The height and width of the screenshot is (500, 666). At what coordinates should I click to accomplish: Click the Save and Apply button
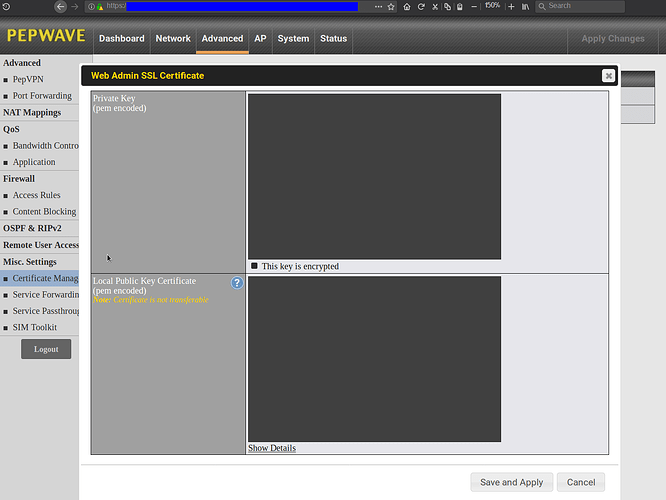[x=511, y=482]
